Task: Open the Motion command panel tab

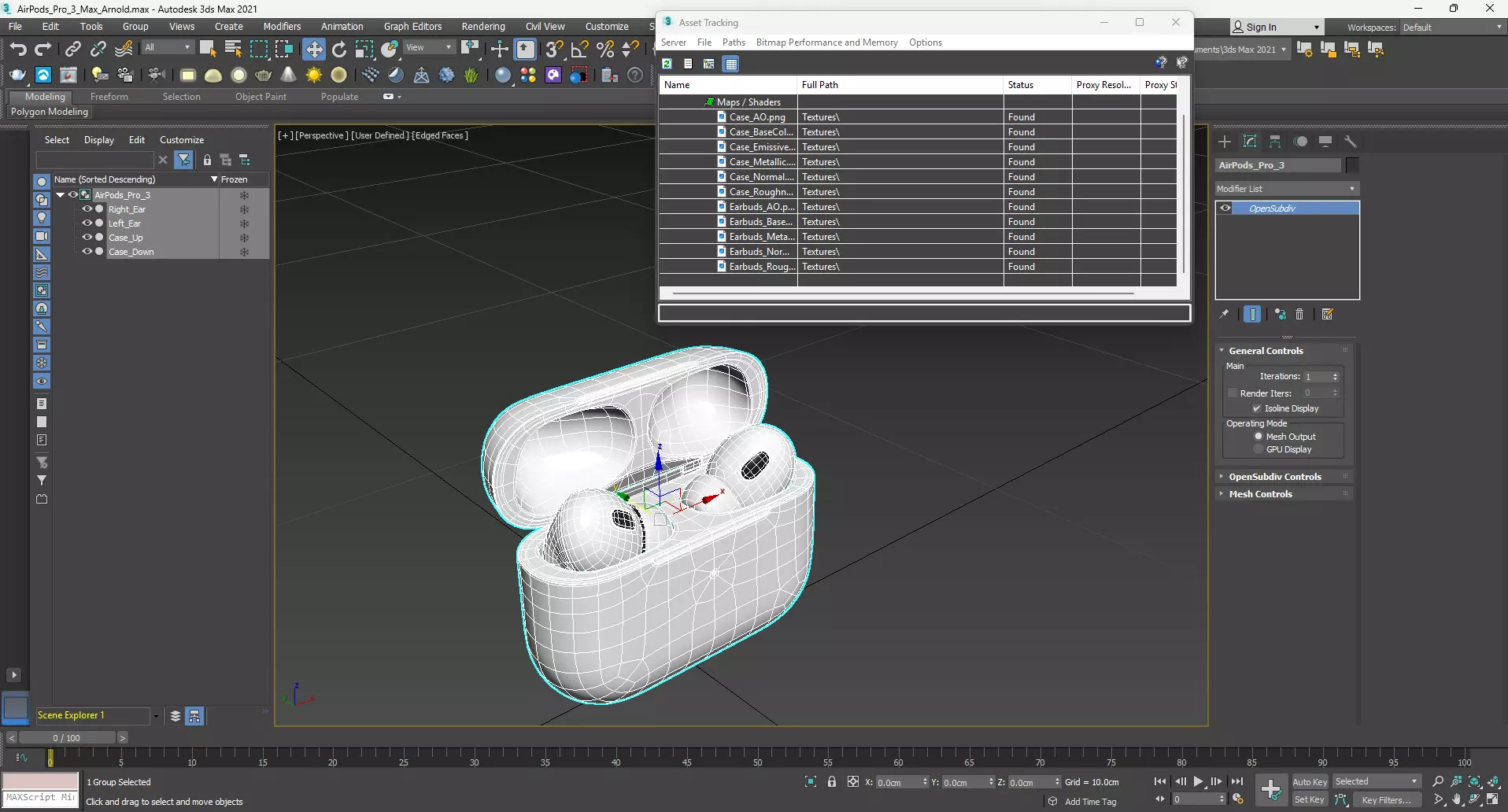Action: (1301, 142)
